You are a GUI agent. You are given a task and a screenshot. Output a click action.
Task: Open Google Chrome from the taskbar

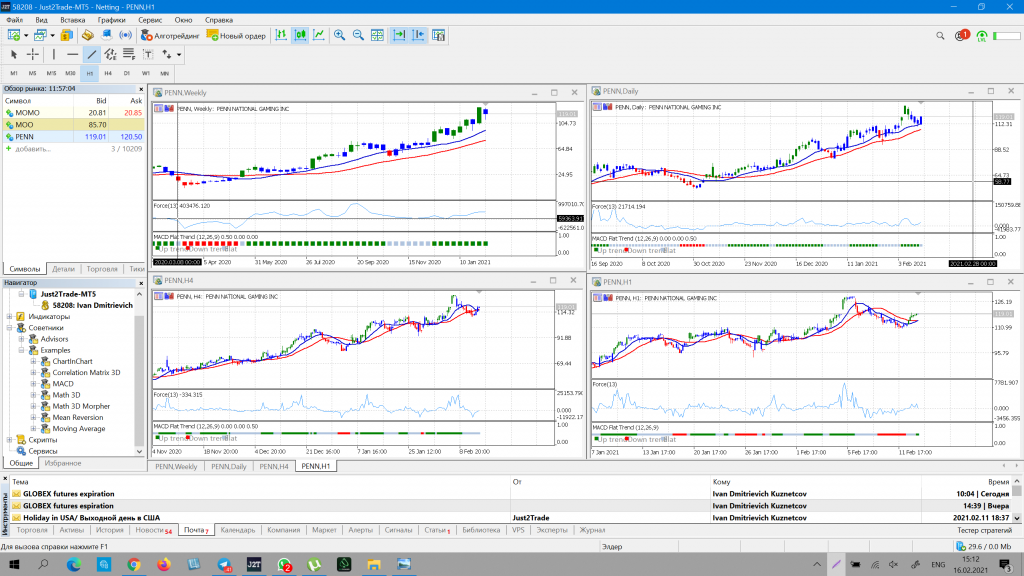tap(134, 564)
